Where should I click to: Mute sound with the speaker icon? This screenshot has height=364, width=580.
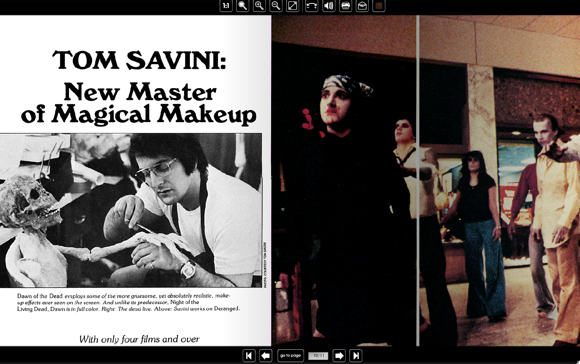328,6
